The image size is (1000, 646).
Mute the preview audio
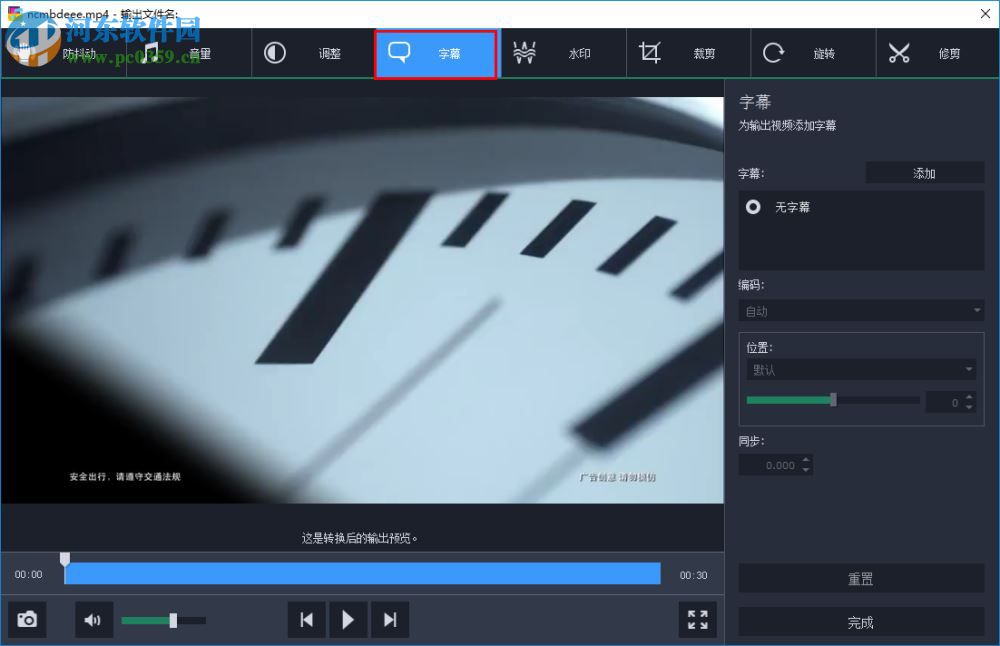click(x=94, y=619)
